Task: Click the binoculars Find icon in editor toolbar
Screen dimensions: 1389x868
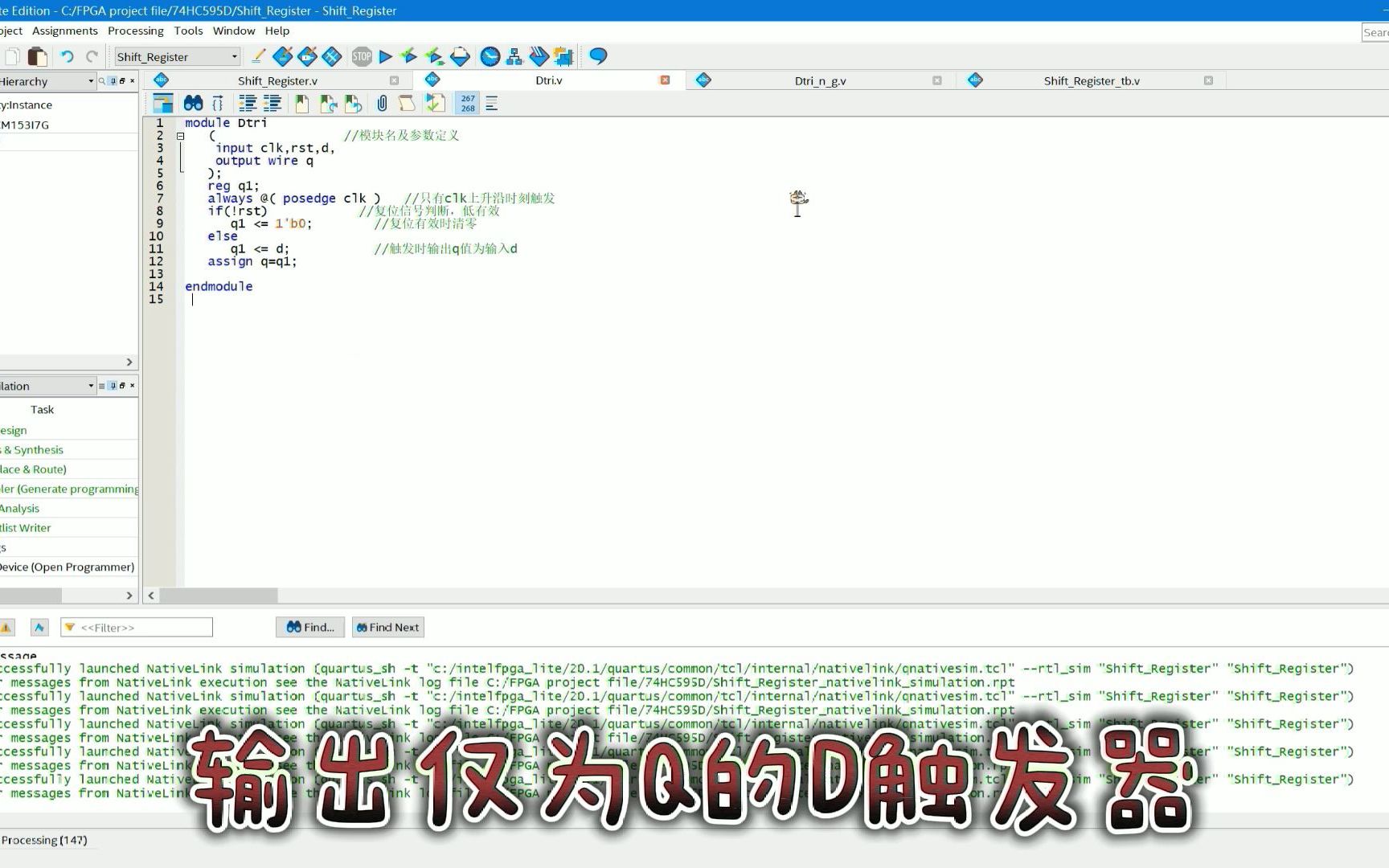Action: point(193,103)
